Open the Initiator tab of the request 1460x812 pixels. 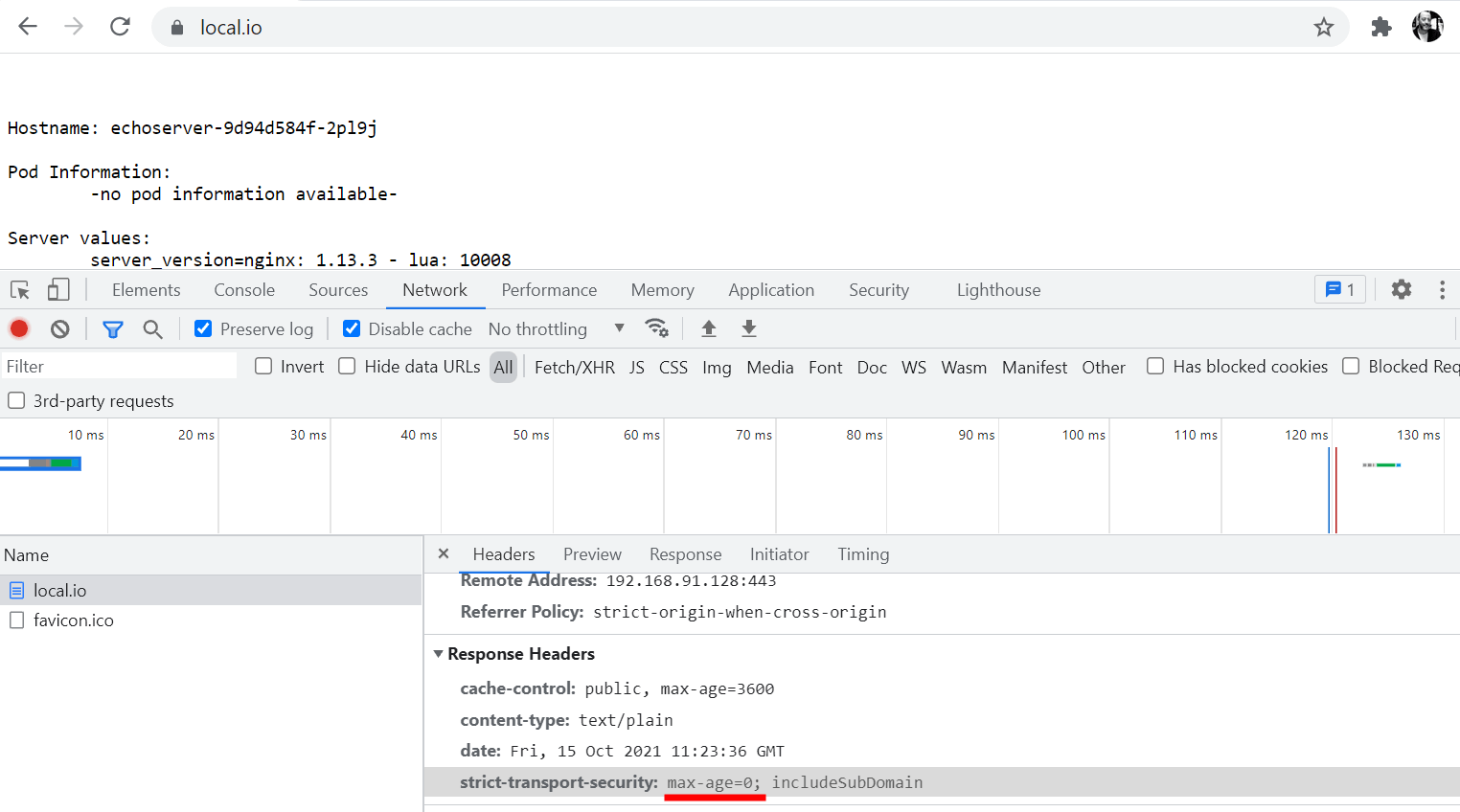pos(779,553)
